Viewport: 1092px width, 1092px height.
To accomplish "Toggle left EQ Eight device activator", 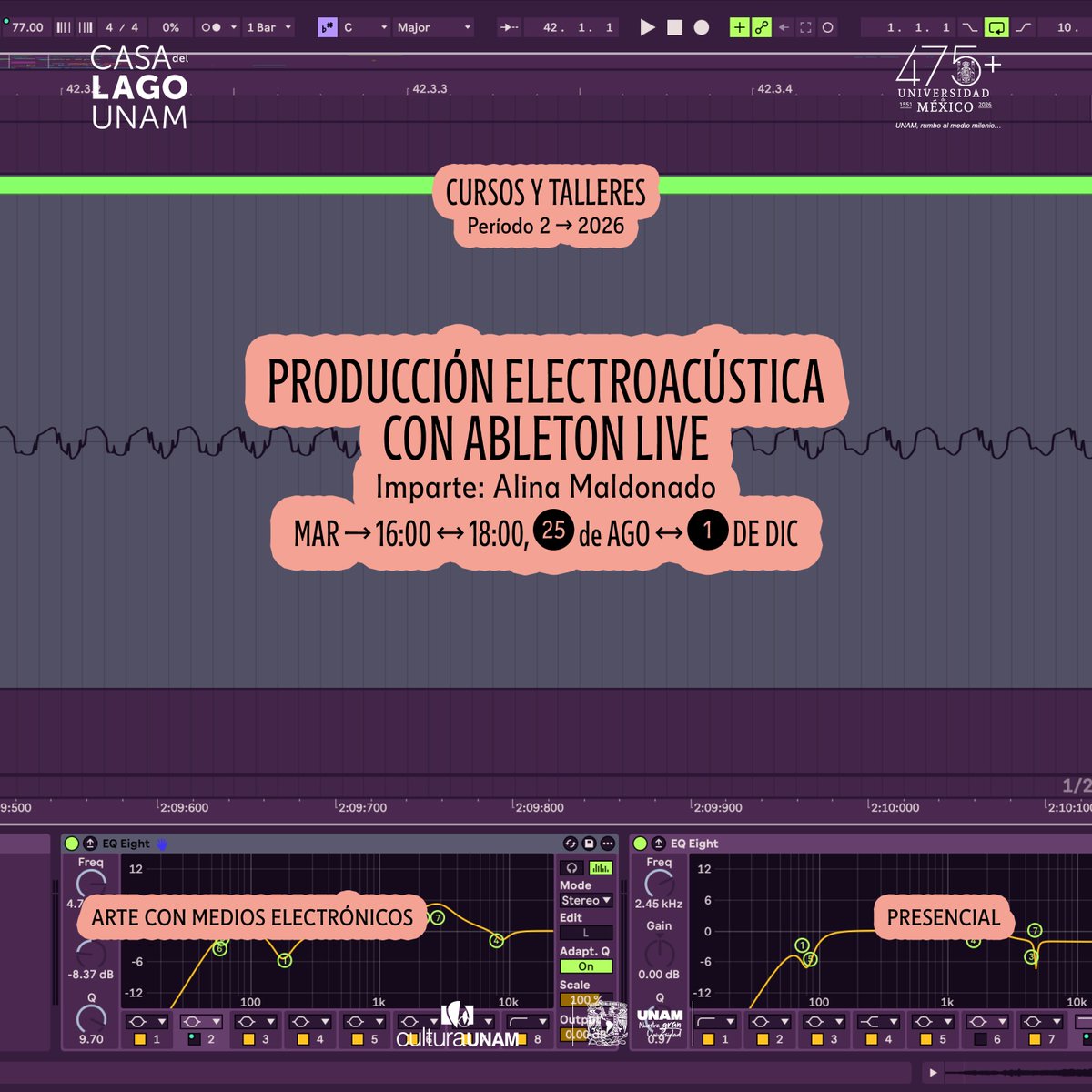I will pos(72,844).
